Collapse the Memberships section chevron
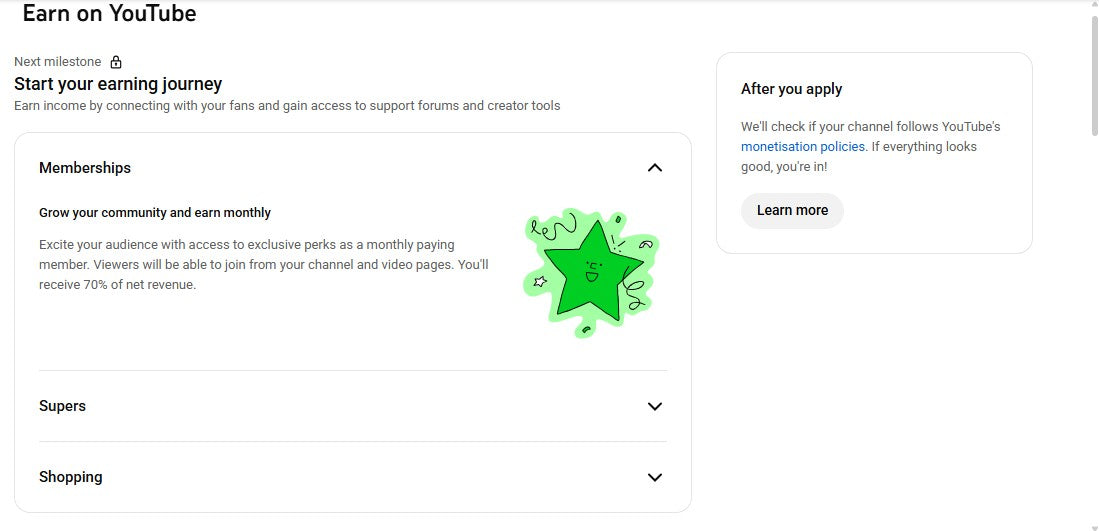Image resolution: width=1099 pixels, height=531 pixels. [x=655, y=168]
